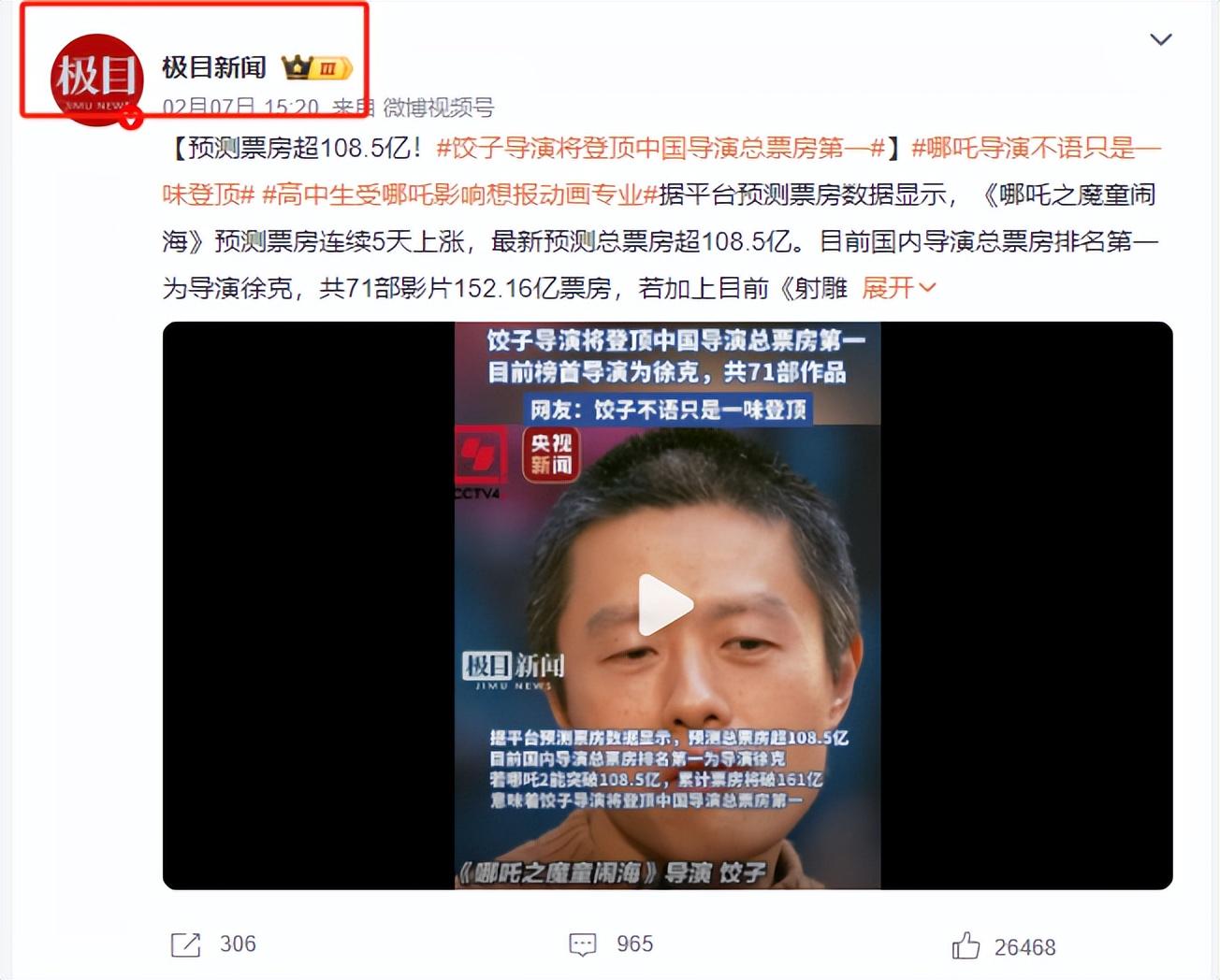
Task: Click the gold crown membership badge
Action: [317, 67]
